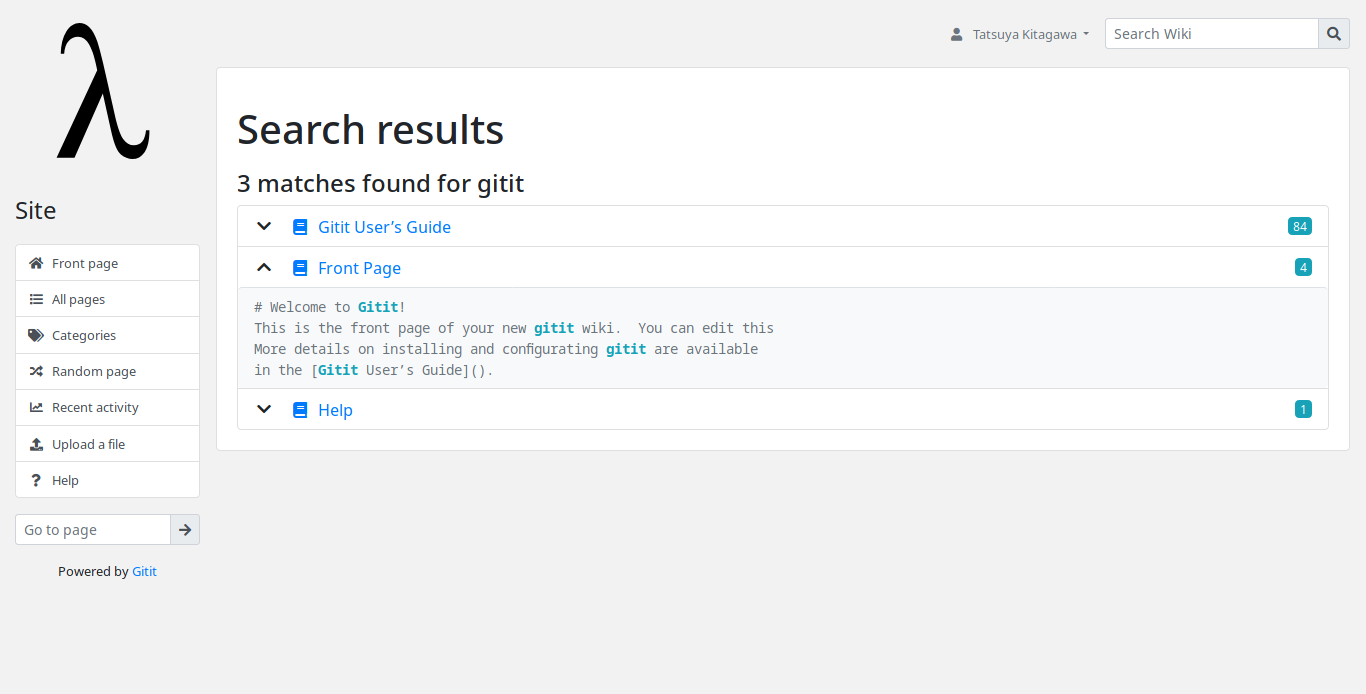Viewport: 1366px width, 694px height.
Task: Open the Help search result link
Action: [335, 410]
